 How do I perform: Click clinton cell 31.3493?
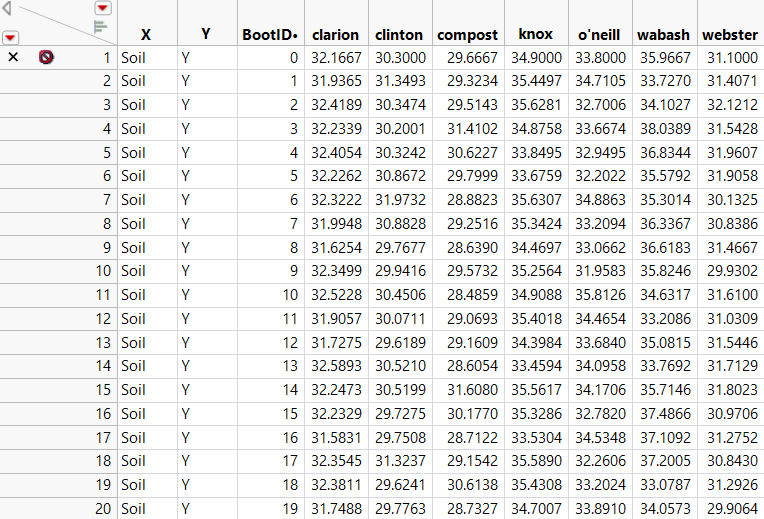click(x=401, y=81)
